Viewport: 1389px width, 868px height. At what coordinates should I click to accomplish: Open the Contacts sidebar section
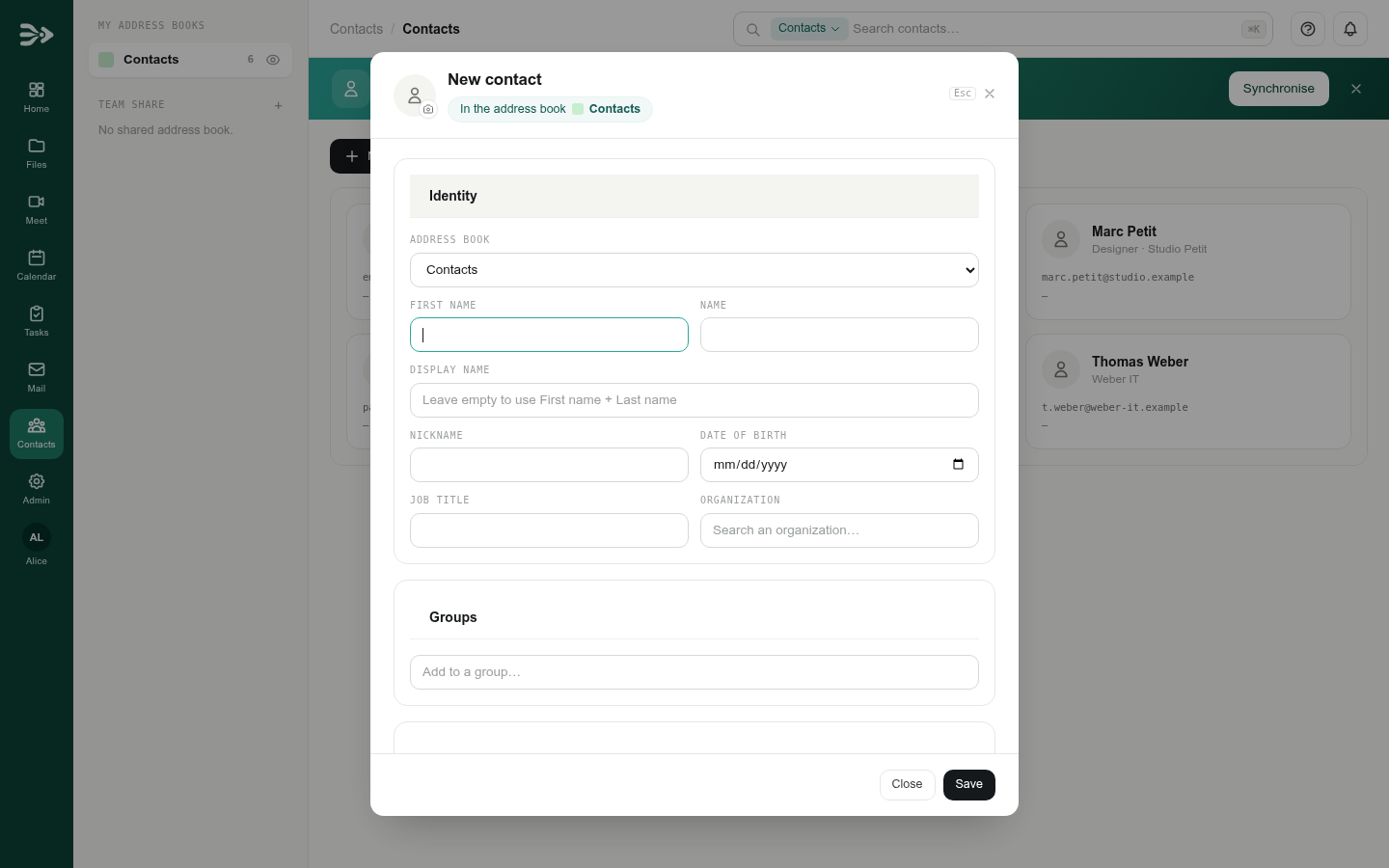37,433
